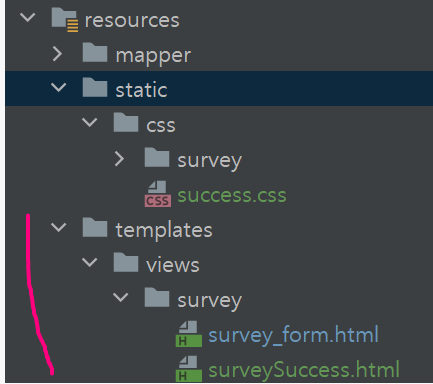
Task: Click the static folder icon
Action: (95, 87)
